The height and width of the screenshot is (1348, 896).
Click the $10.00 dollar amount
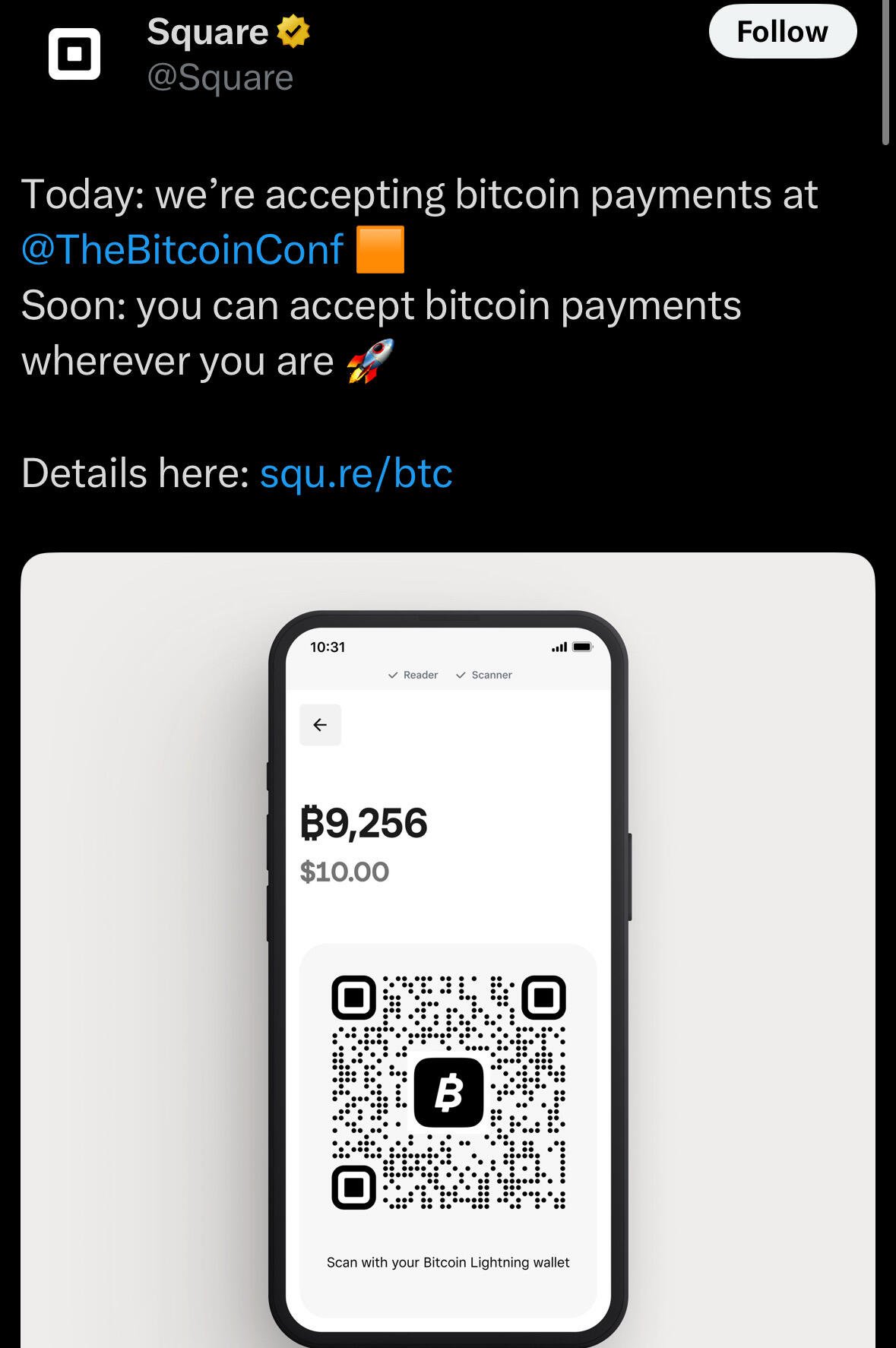coord(344,872)
